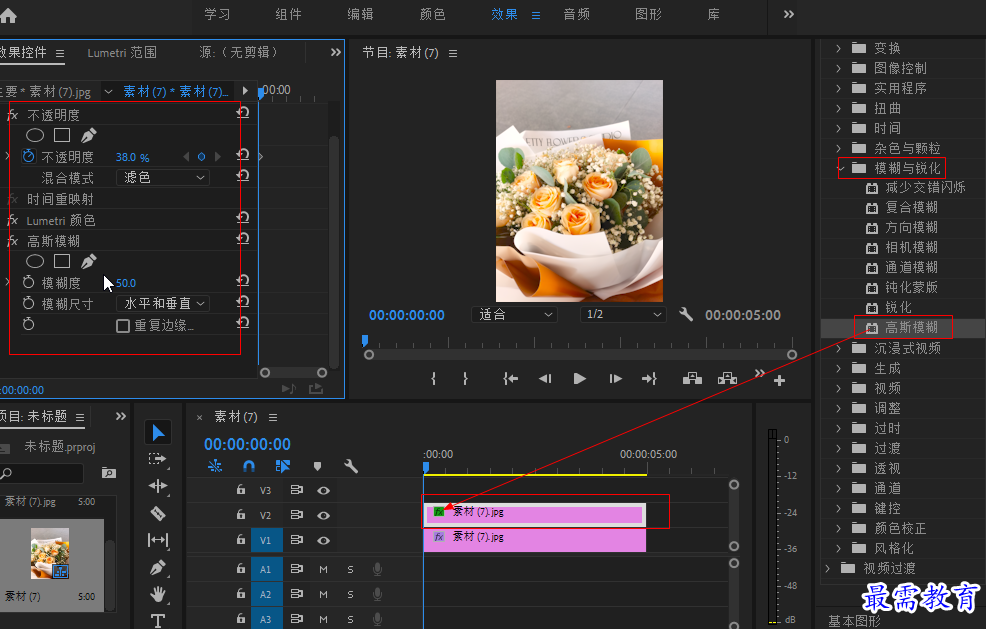Viewport: 986px width, 629px height.
Task: Open the Lumetri 范围 tab
Action: tap(122, 53)
